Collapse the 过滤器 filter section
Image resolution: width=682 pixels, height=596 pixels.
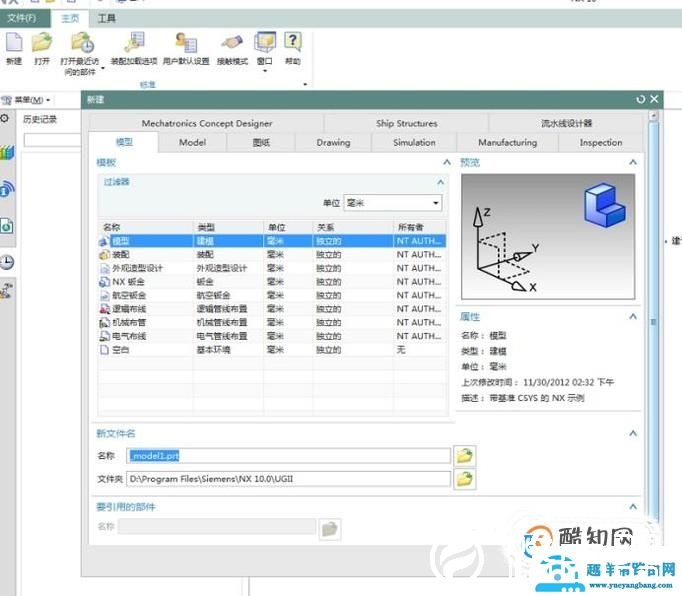[441, 182]
